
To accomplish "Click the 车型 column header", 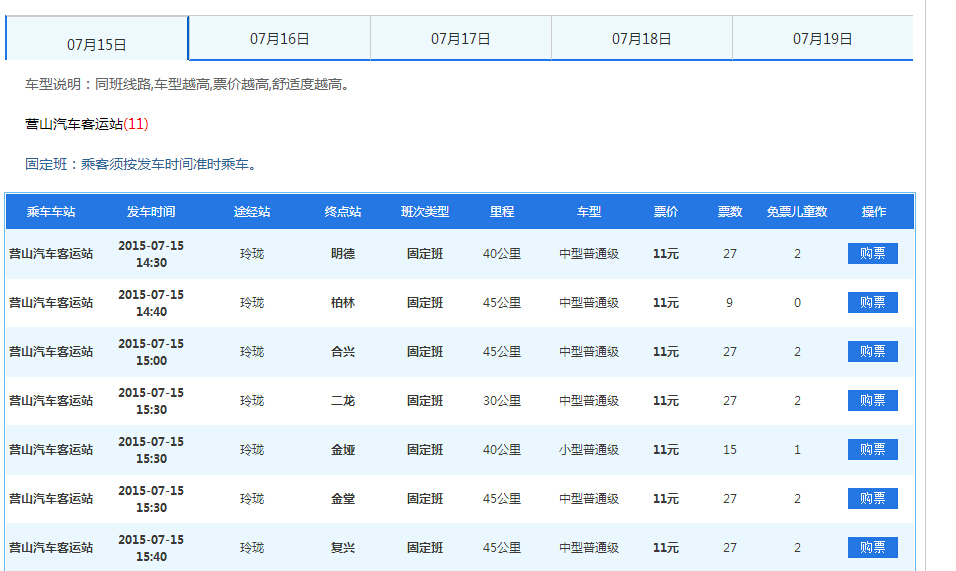I will point(589,212).
